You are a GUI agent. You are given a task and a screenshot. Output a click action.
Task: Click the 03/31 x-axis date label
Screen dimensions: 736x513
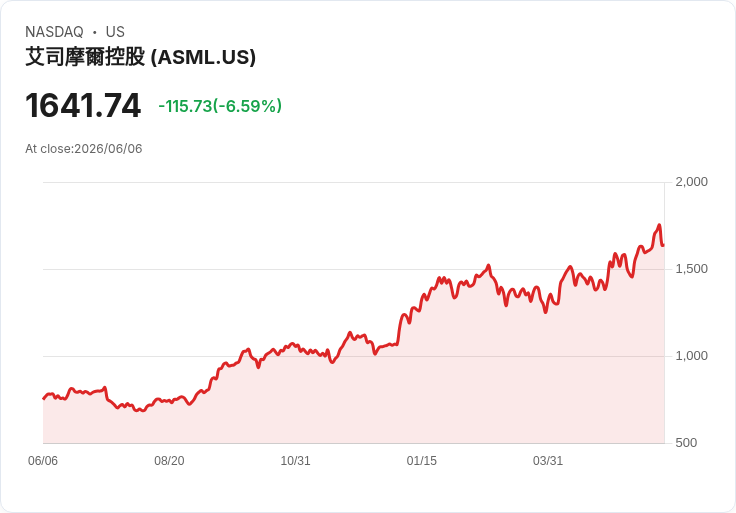pos(548,460)
